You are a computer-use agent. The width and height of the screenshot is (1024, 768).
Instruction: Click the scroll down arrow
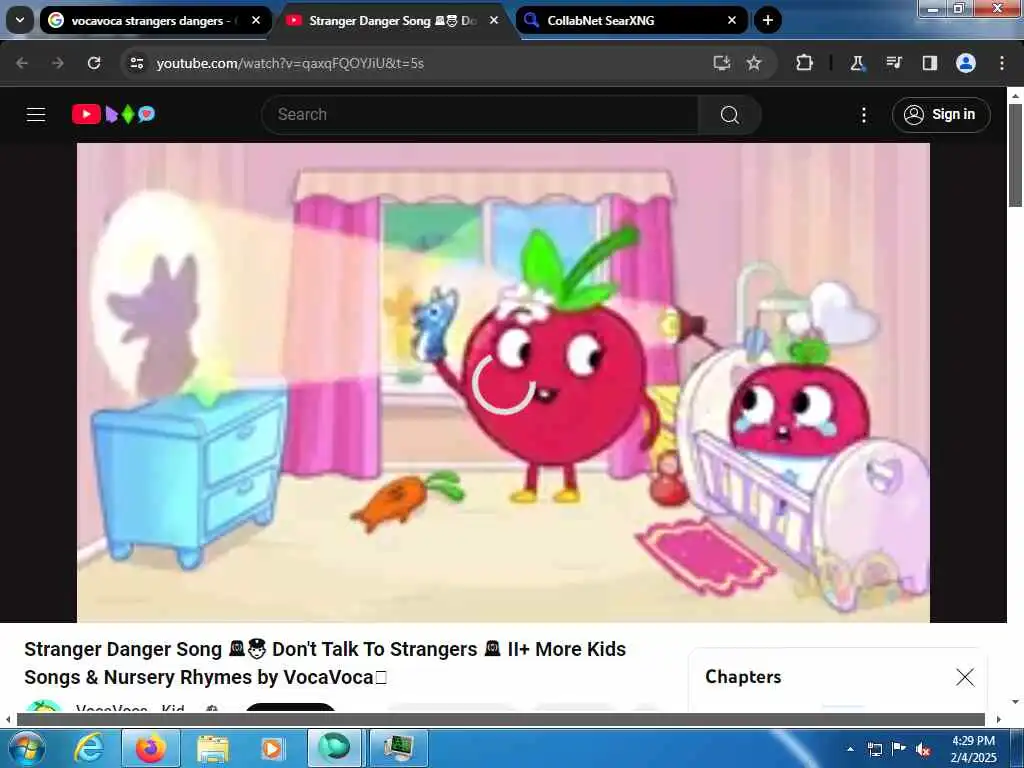(1015, 702)
